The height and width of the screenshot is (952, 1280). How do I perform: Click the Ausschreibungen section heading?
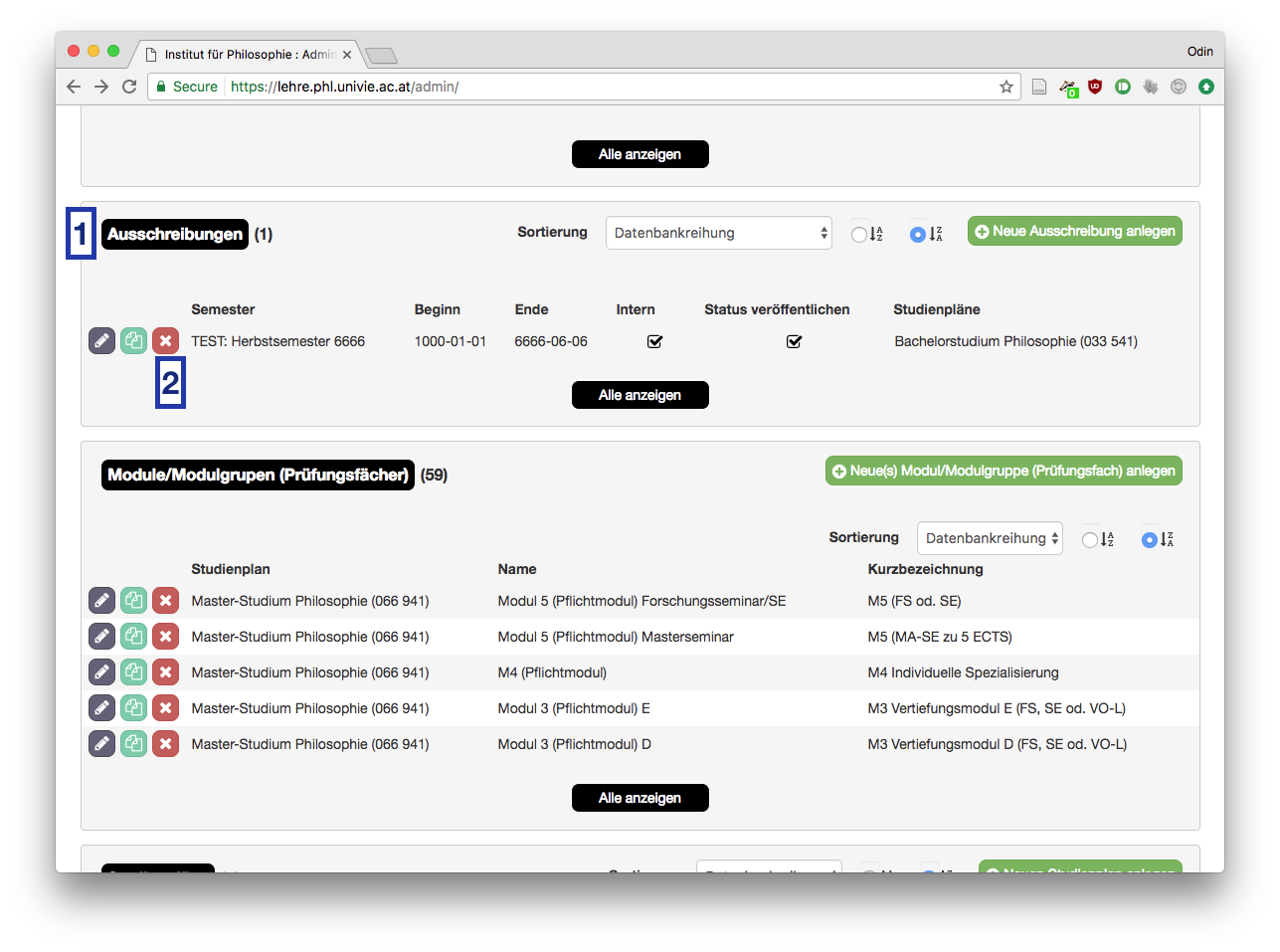[x=175, y=234]
